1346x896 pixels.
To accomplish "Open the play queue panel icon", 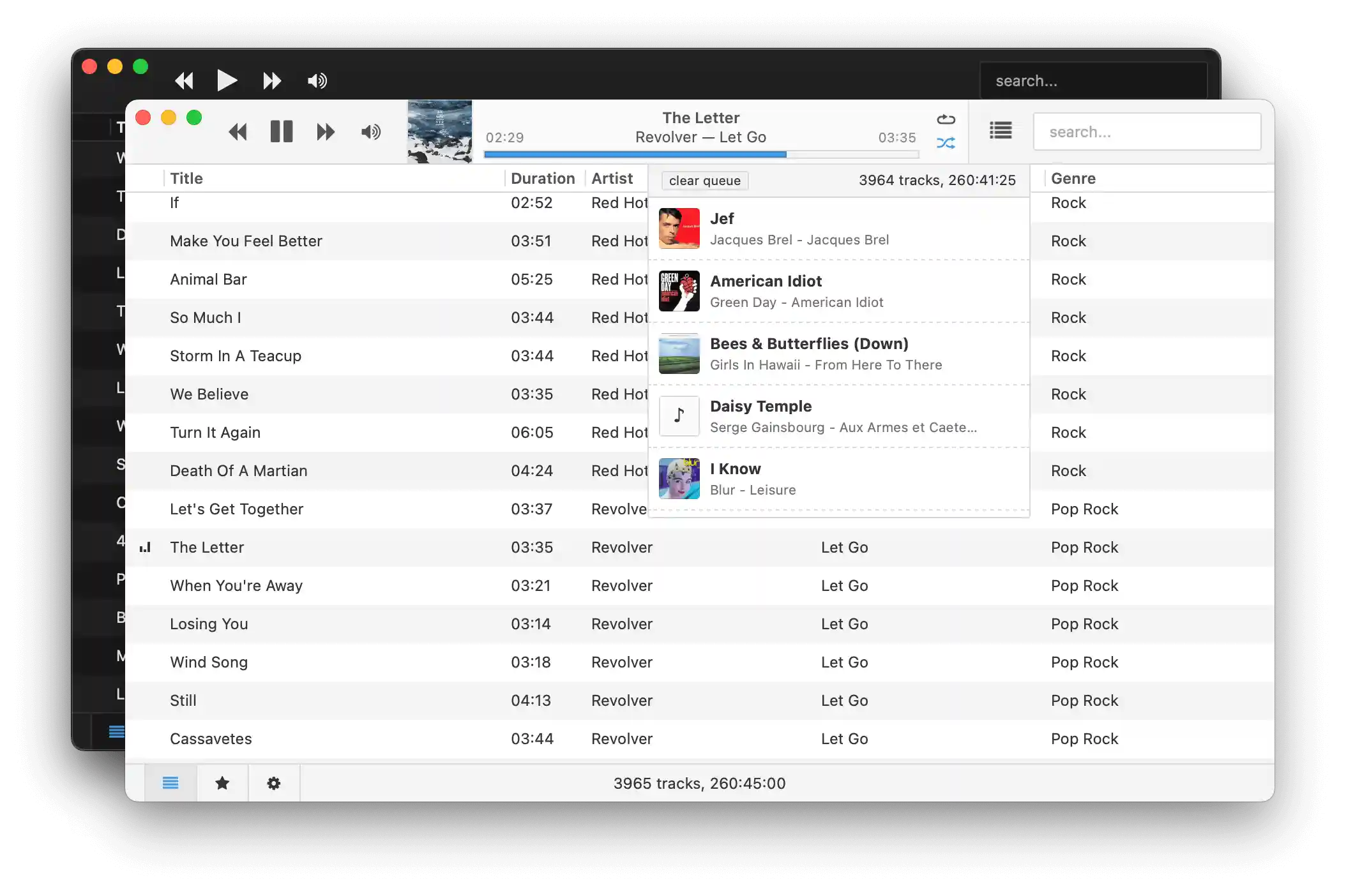I will [1000, 130].
